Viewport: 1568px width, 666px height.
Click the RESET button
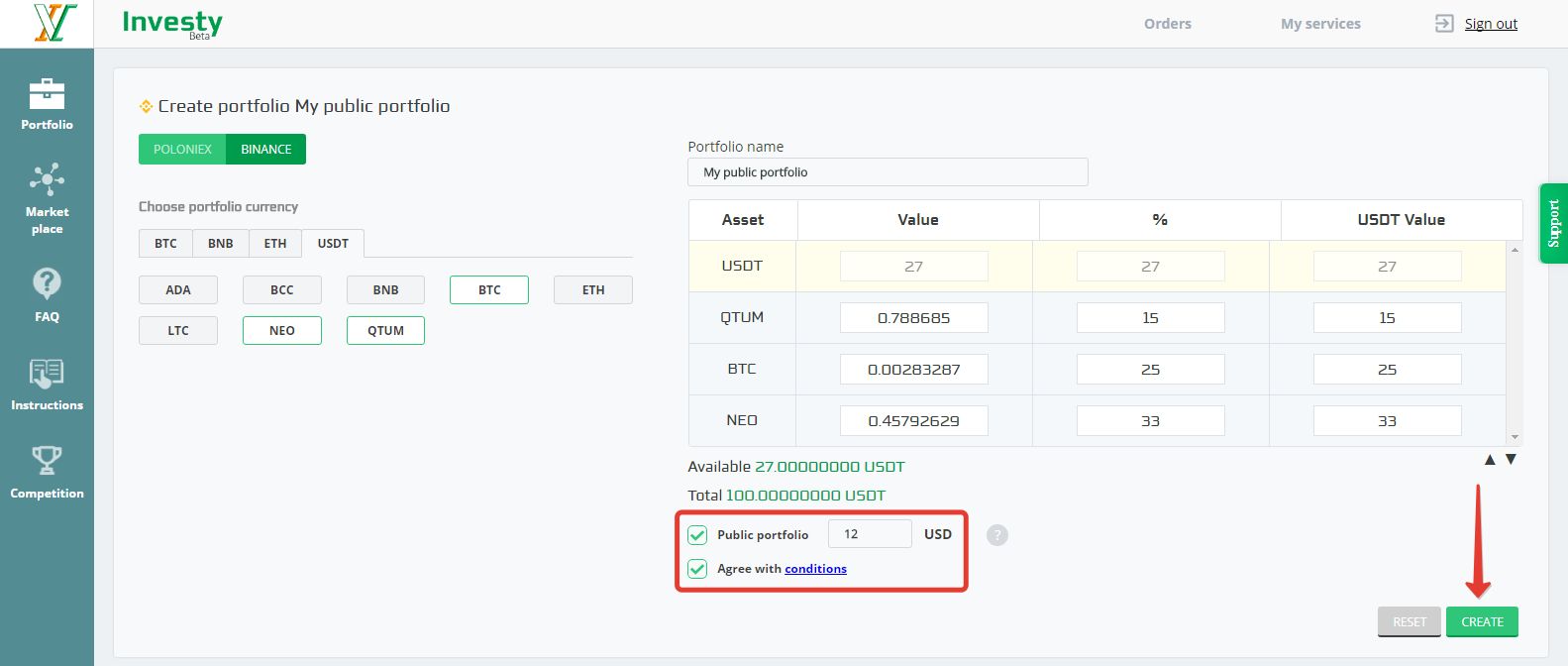(1410, 621)
